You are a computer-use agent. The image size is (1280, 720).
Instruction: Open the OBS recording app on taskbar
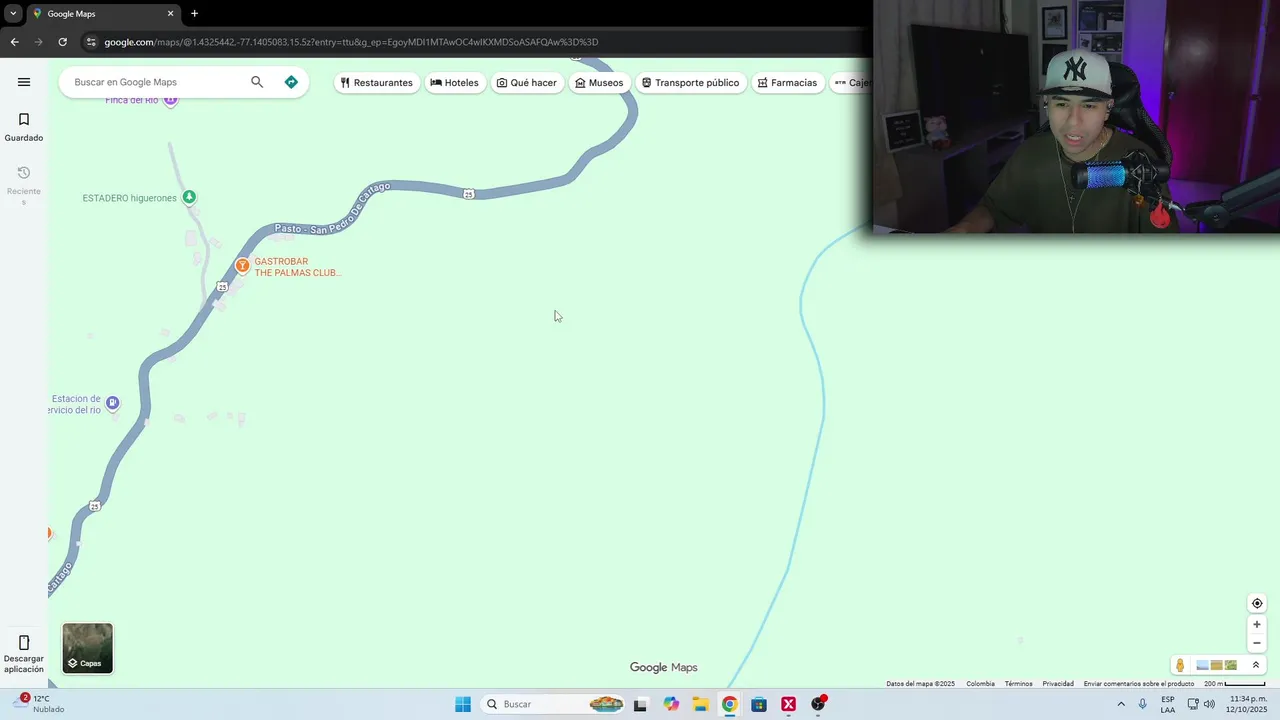click(819, 704)
